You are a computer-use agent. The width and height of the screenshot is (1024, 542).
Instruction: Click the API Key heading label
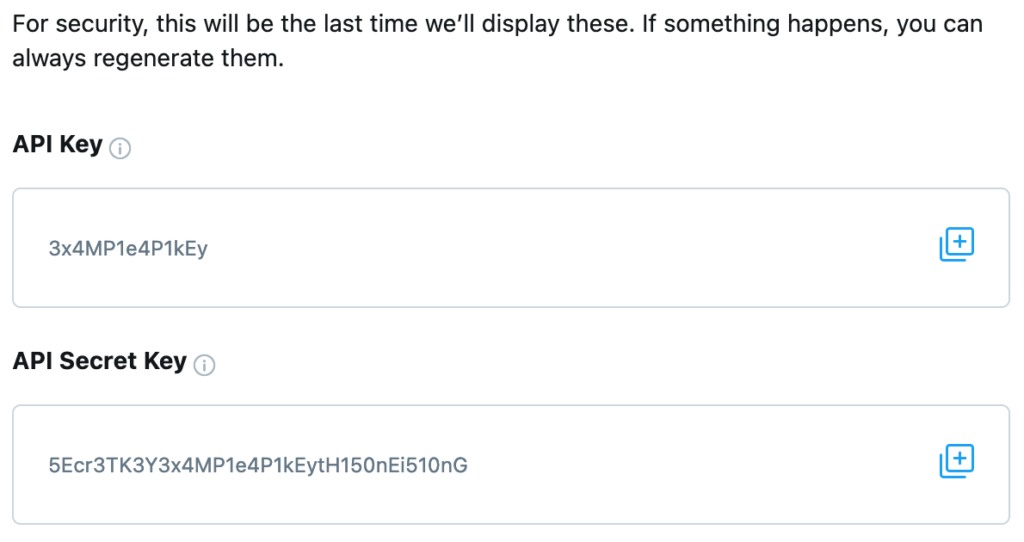[x=57, y=144]
